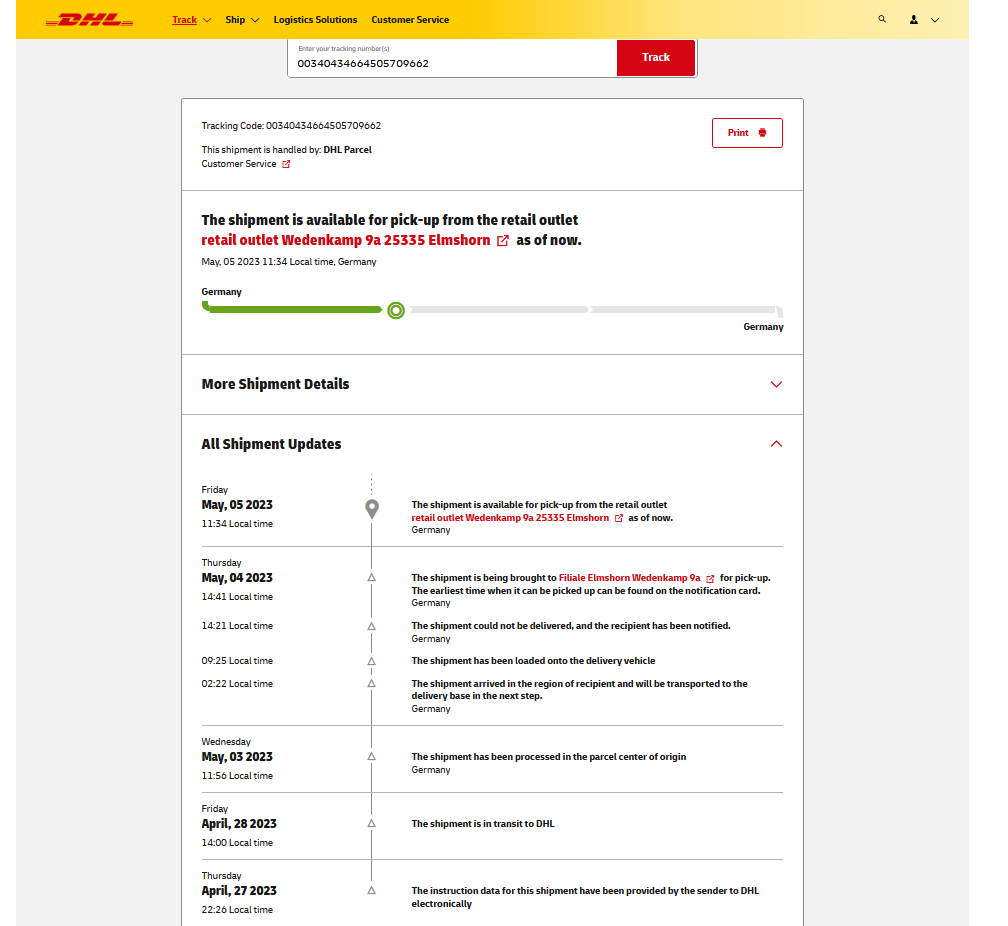The height and width of the screenshot is (926, 1008).
Task: Click the tracking number input field
Action: (452, 63)
